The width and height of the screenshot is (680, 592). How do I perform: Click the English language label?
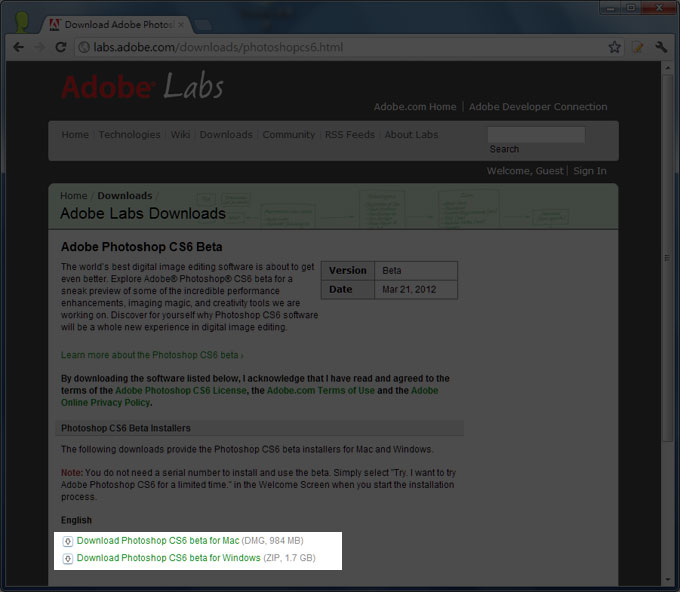click(76, 520)
